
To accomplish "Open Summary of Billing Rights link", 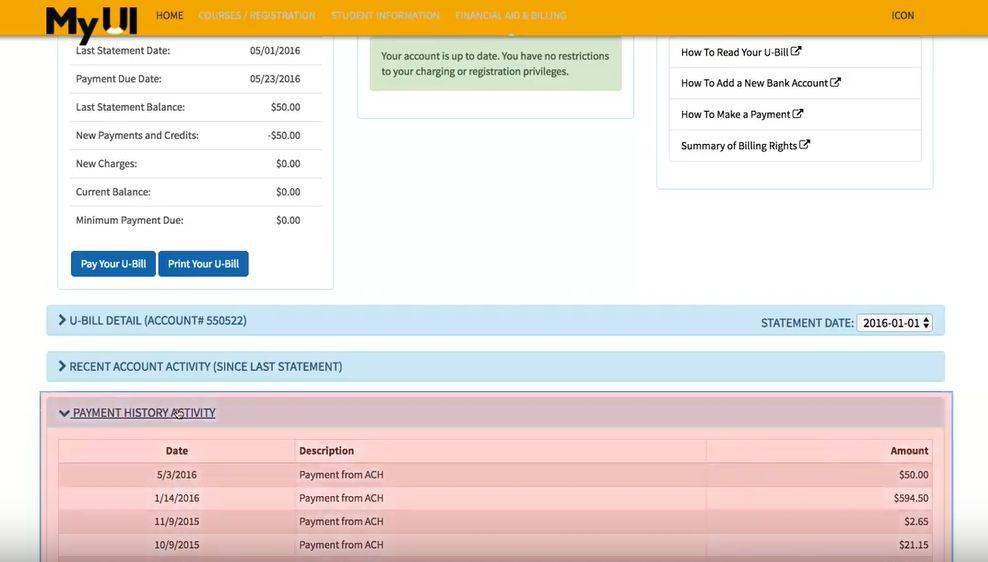I will click(738, 146).
